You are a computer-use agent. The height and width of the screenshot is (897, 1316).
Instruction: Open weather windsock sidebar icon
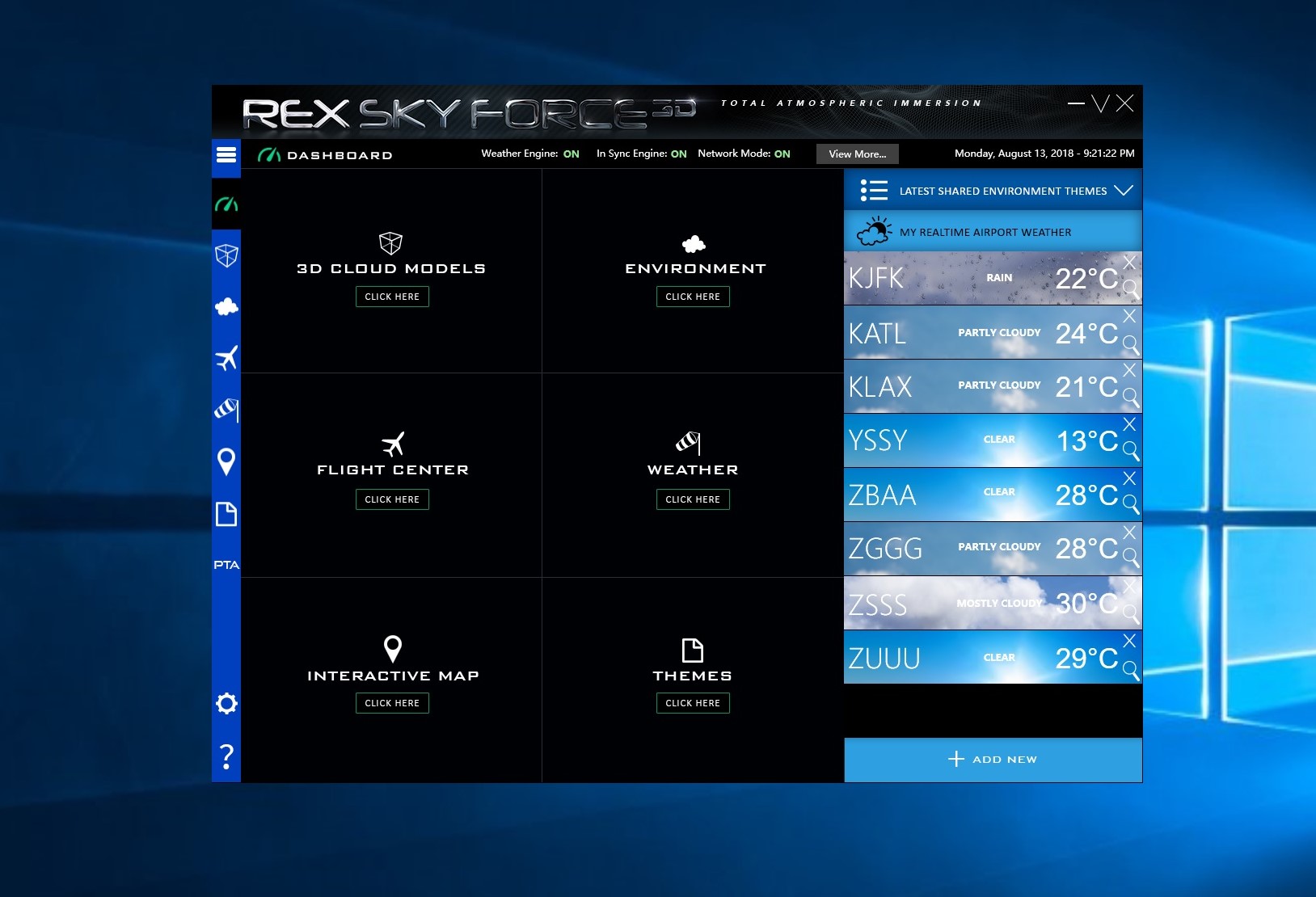pyautogui.click(x=226, y=410)
